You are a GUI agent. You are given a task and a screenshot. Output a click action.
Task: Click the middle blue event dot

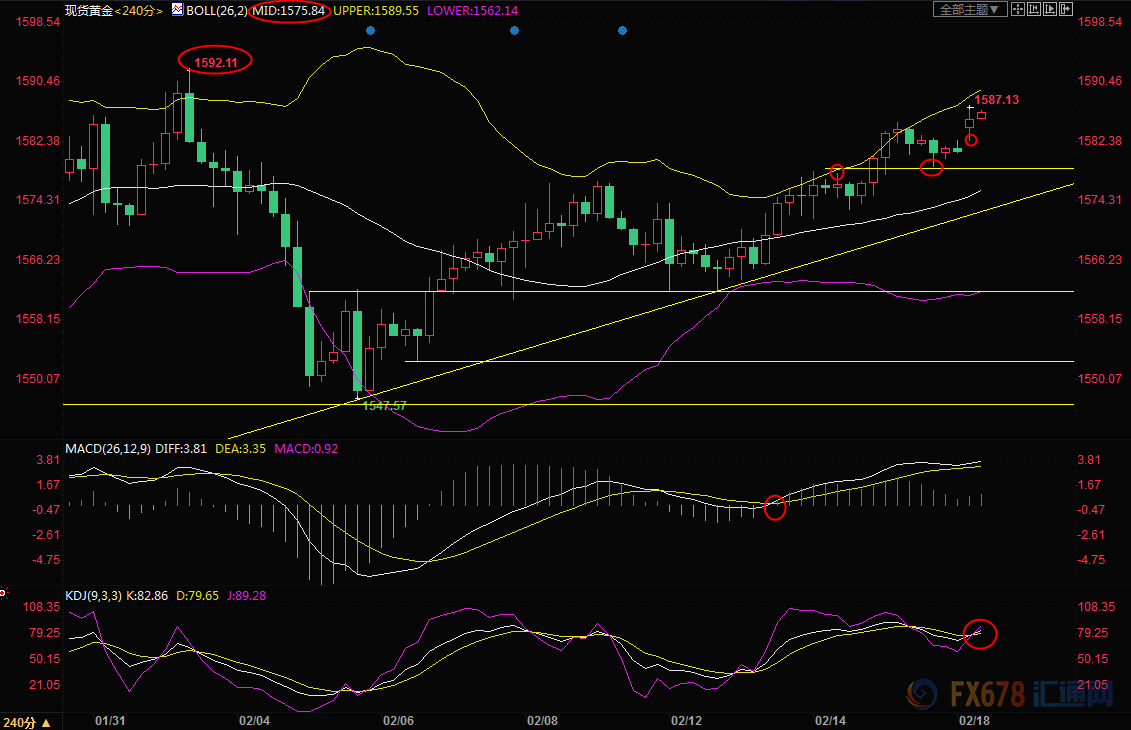point(514,30)
